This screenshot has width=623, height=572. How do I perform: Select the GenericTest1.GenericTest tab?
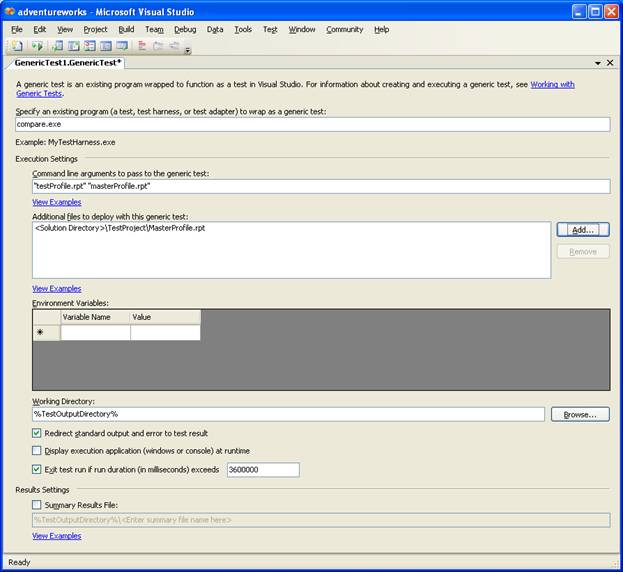(x=68, y=63)
